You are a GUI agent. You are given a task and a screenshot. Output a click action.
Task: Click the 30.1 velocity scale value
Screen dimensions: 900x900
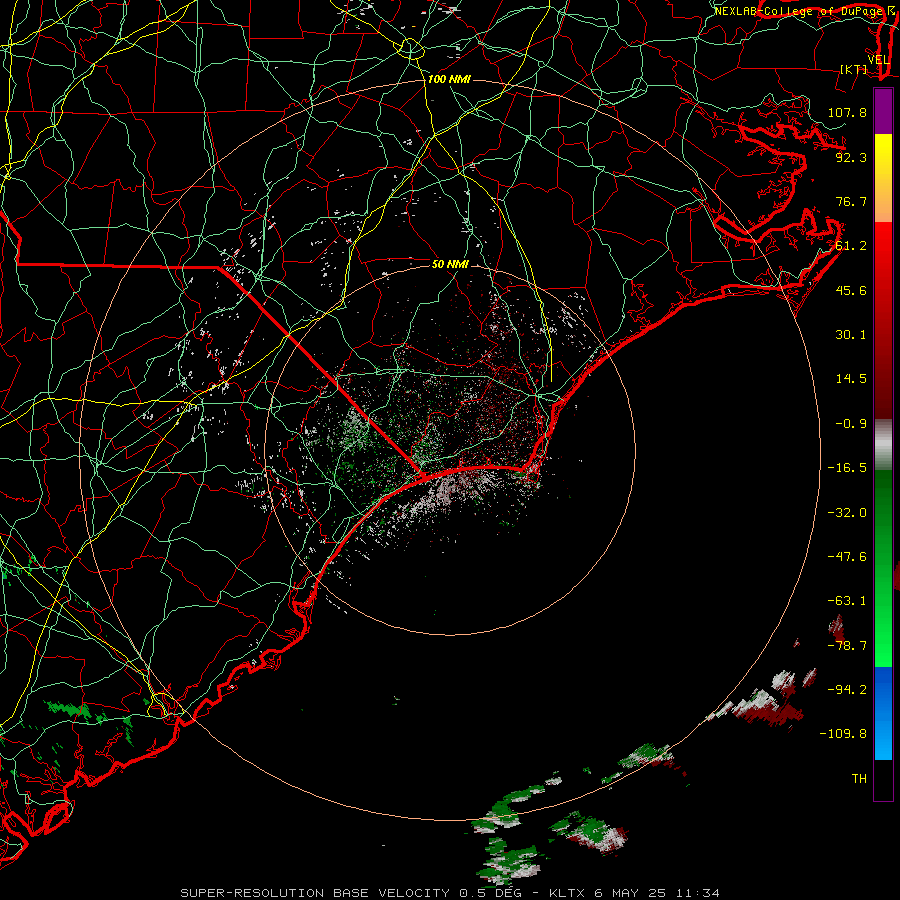click(851, 335)
